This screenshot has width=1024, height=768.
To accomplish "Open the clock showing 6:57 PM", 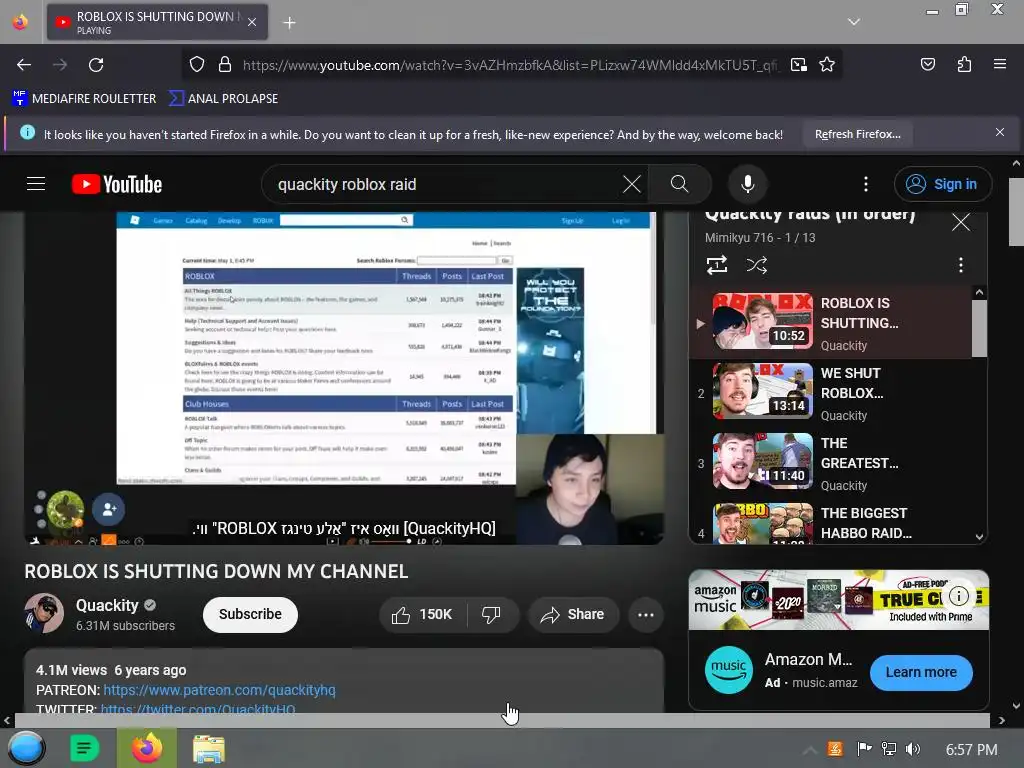I will point(971,750).
